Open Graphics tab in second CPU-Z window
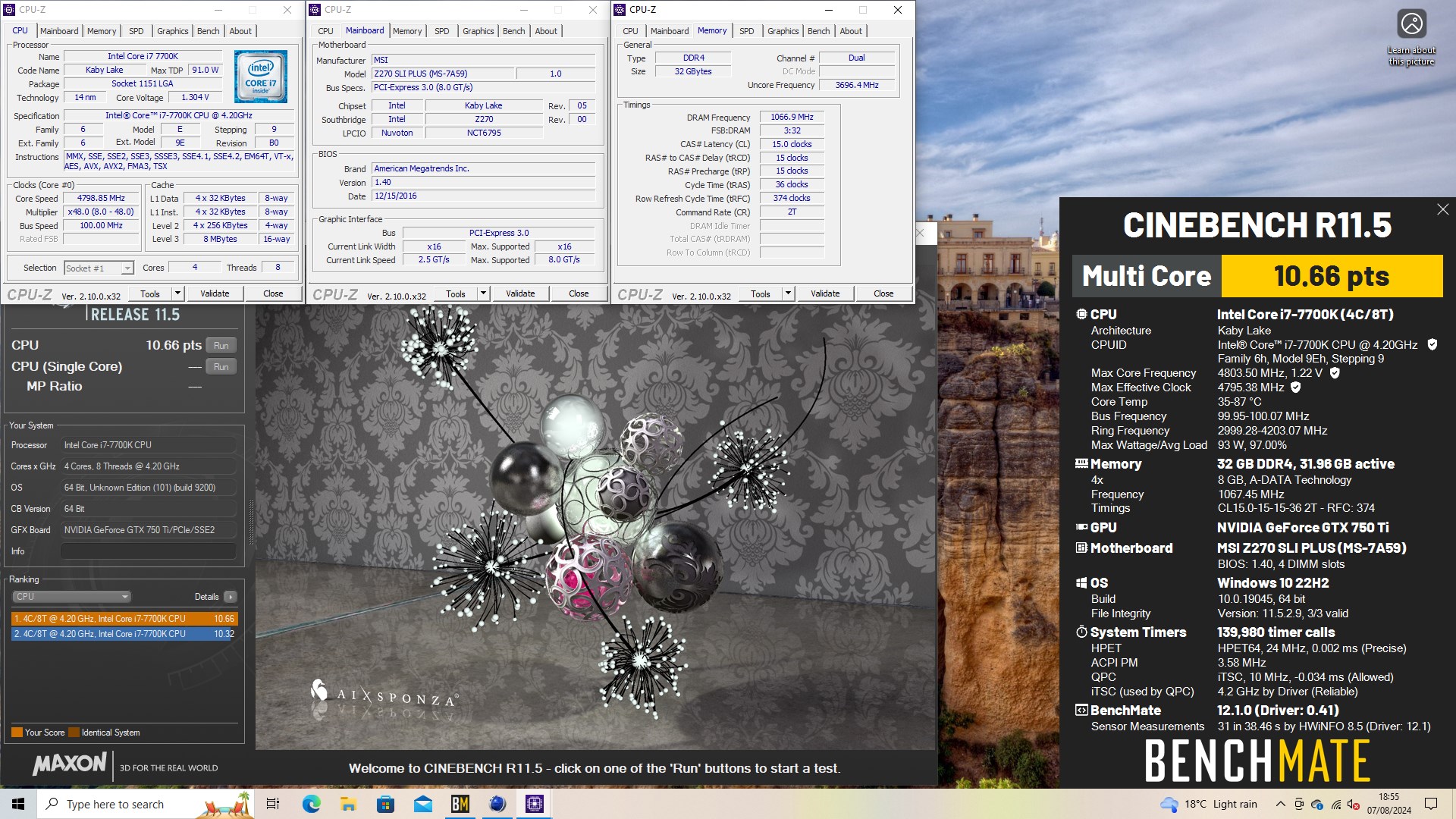 point(479,31)
